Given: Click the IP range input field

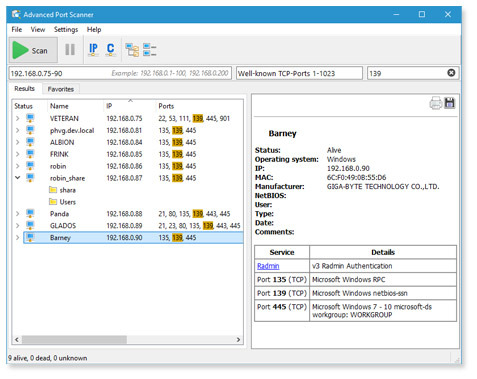Looking at the screenshot, I should [120, 73].
